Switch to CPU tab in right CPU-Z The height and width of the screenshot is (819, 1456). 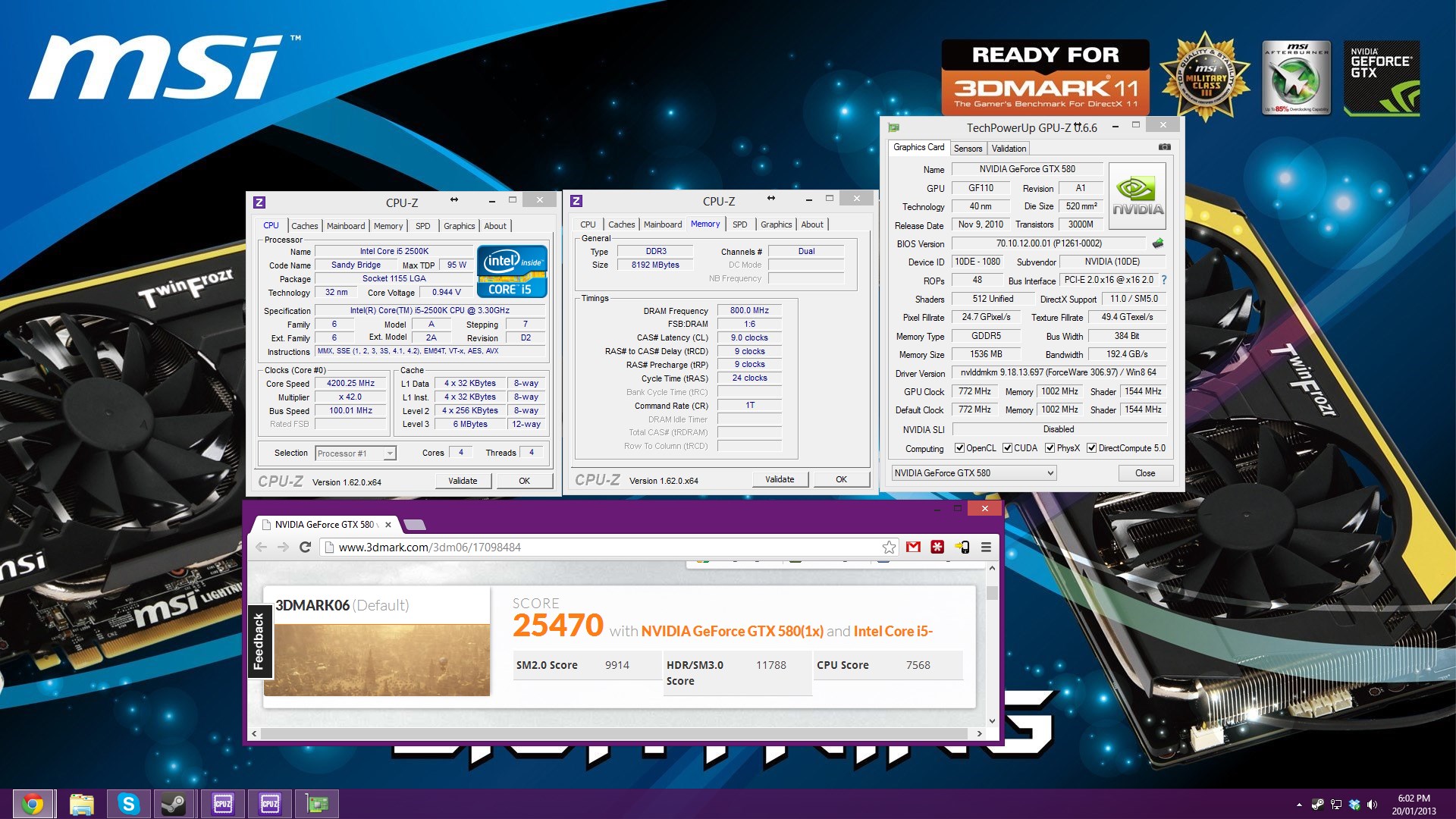click(588, 224)
